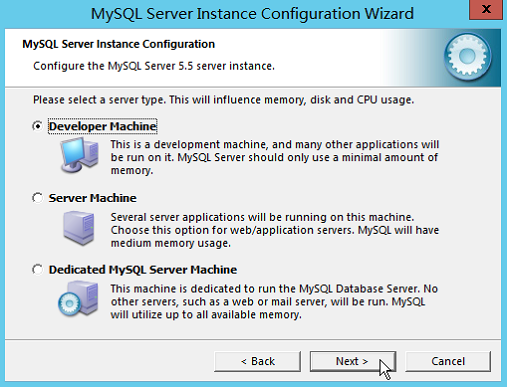Click the wizard window title bar text
The height and width of the screenshot is (387, 507).
coord(252,14)
